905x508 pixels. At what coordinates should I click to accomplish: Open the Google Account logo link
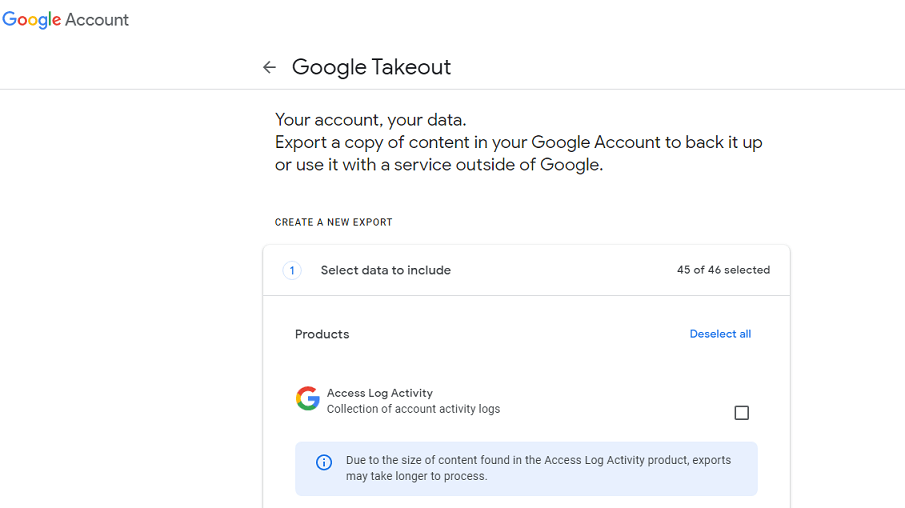pyautogui.click(x=65, y=20)
